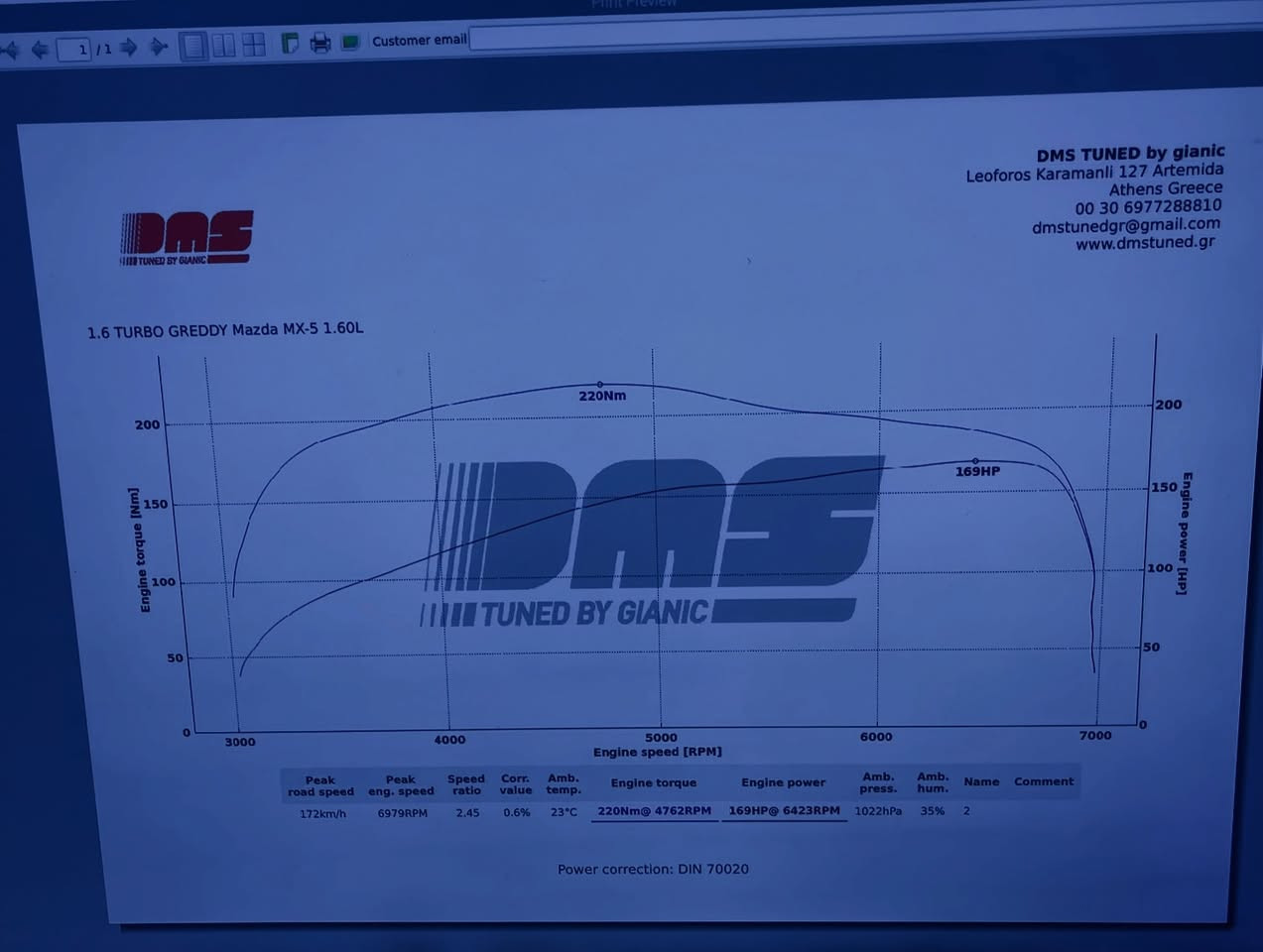Jump to the last page arrow
Screen dimensions: 1263x952
coord(159,47)
